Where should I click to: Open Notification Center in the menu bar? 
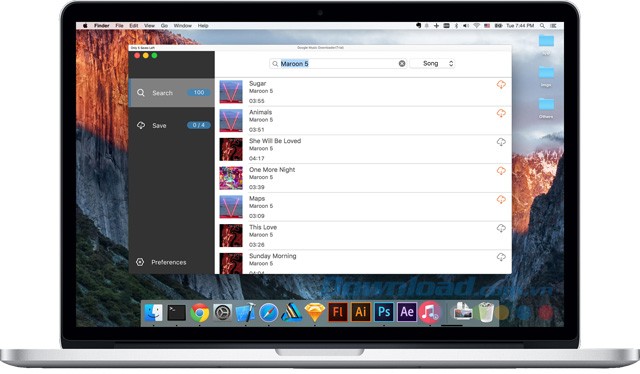(553, 25)
